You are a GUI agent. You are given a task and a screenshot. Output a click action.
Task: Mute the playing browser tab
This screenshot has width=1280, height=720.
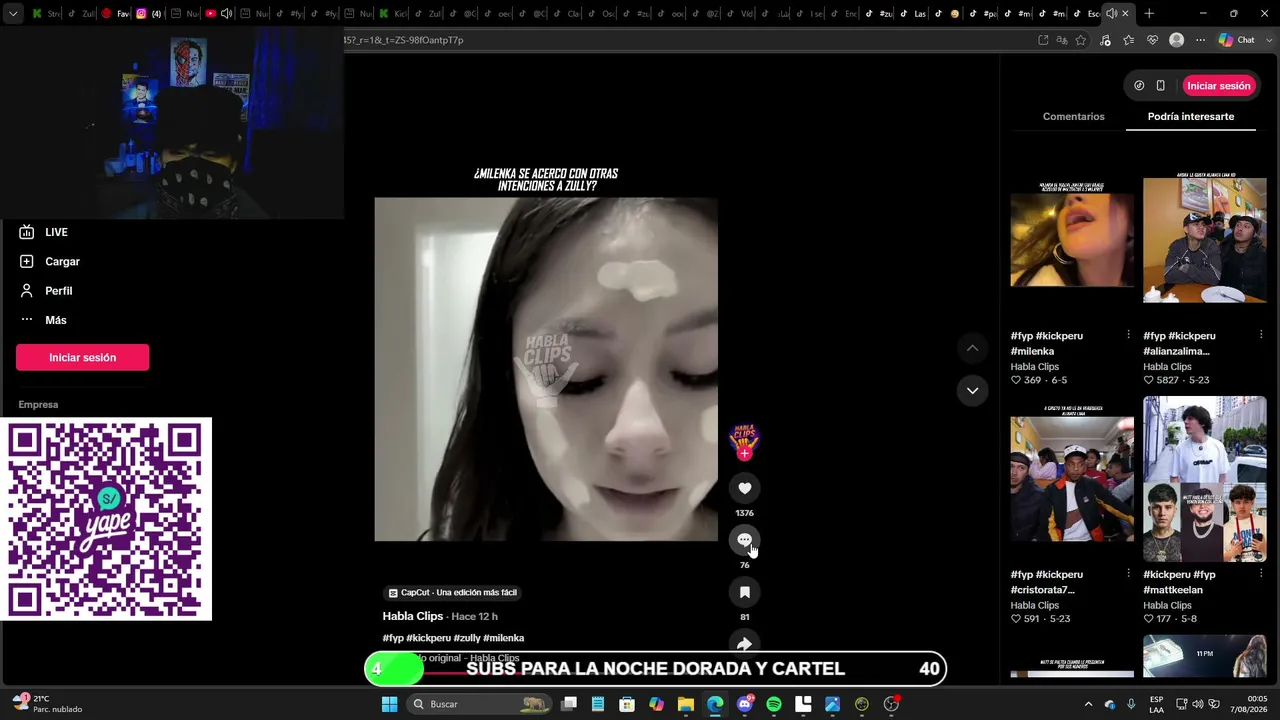click(1110, 14)
